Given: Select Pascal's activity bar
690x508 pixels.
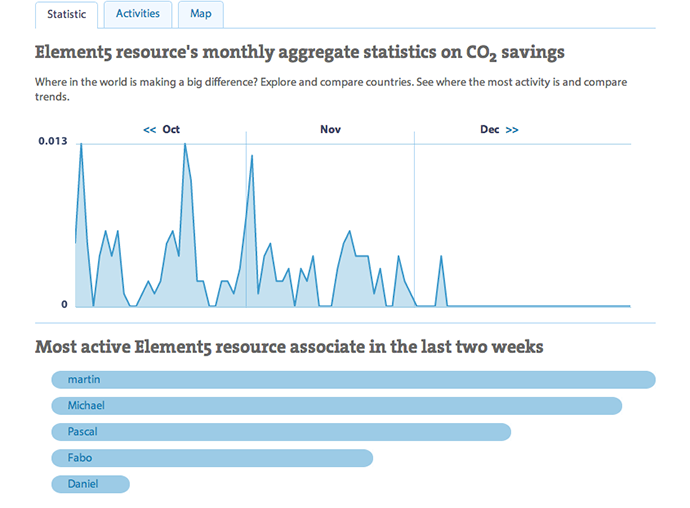Looking at the screenshot, I should pyautogui.click(x=281, y=432).
